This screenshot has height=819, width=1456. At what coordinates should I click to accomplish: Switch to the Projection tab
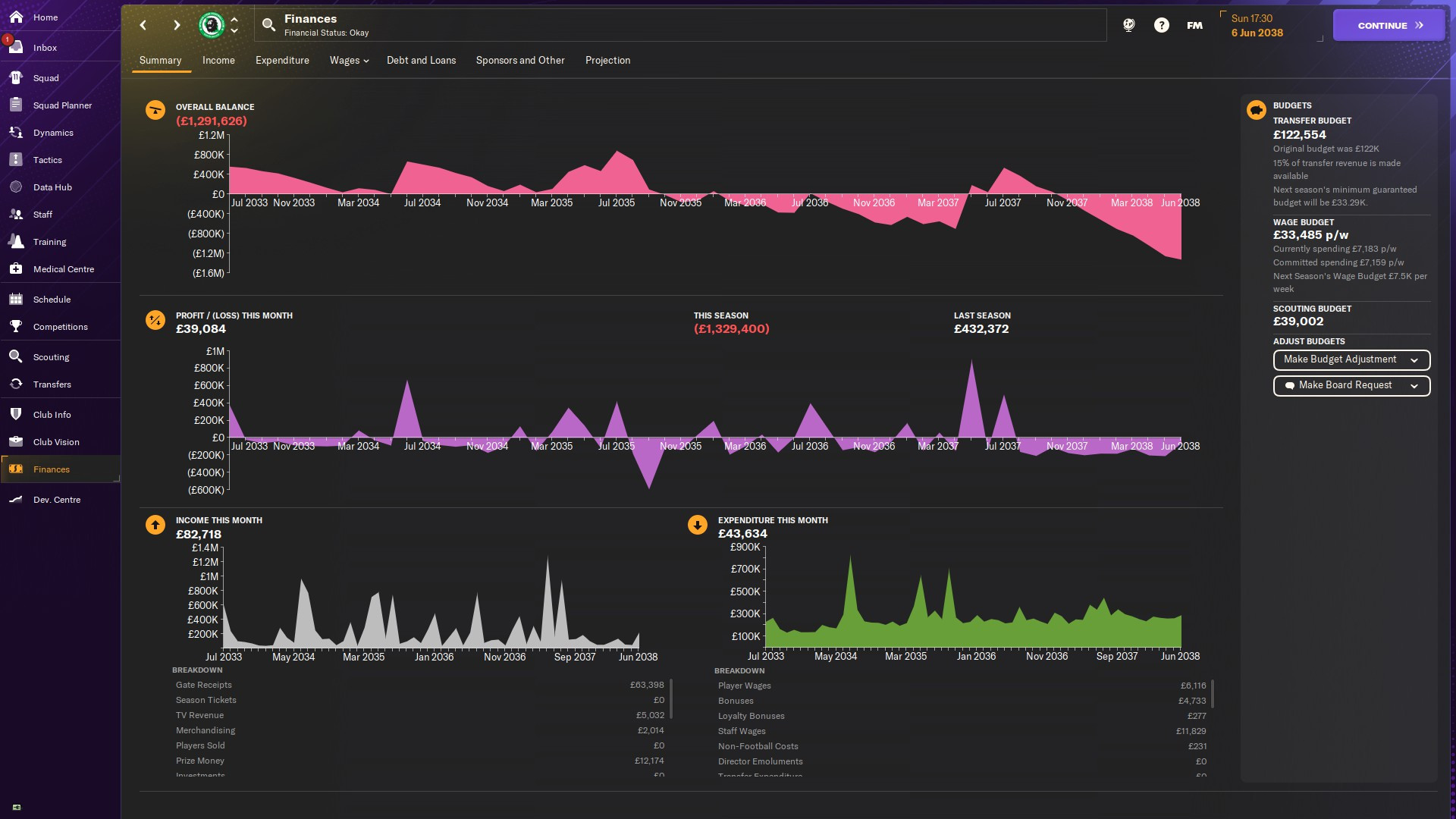607,61
